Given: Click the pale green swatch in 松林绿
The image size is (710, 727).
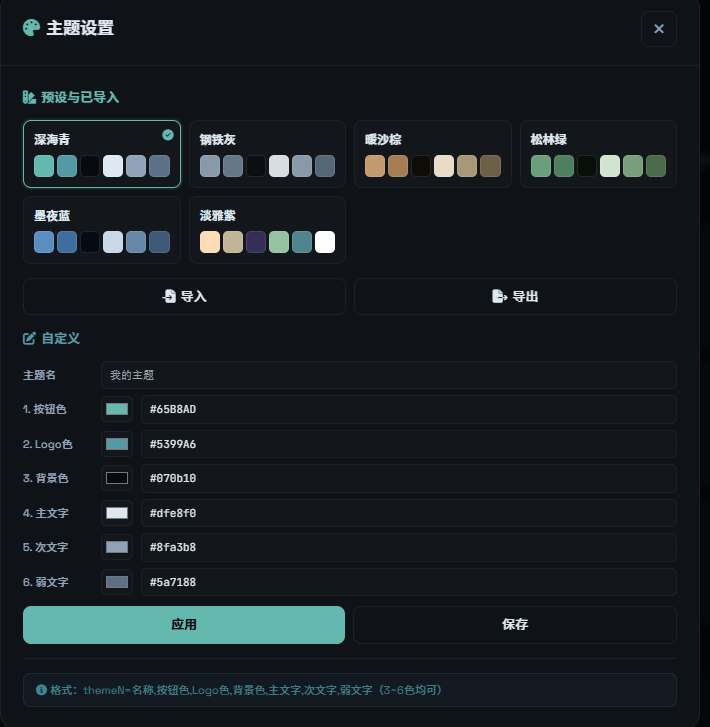Looking at the screenshot, I should click(x=610, y=166).
